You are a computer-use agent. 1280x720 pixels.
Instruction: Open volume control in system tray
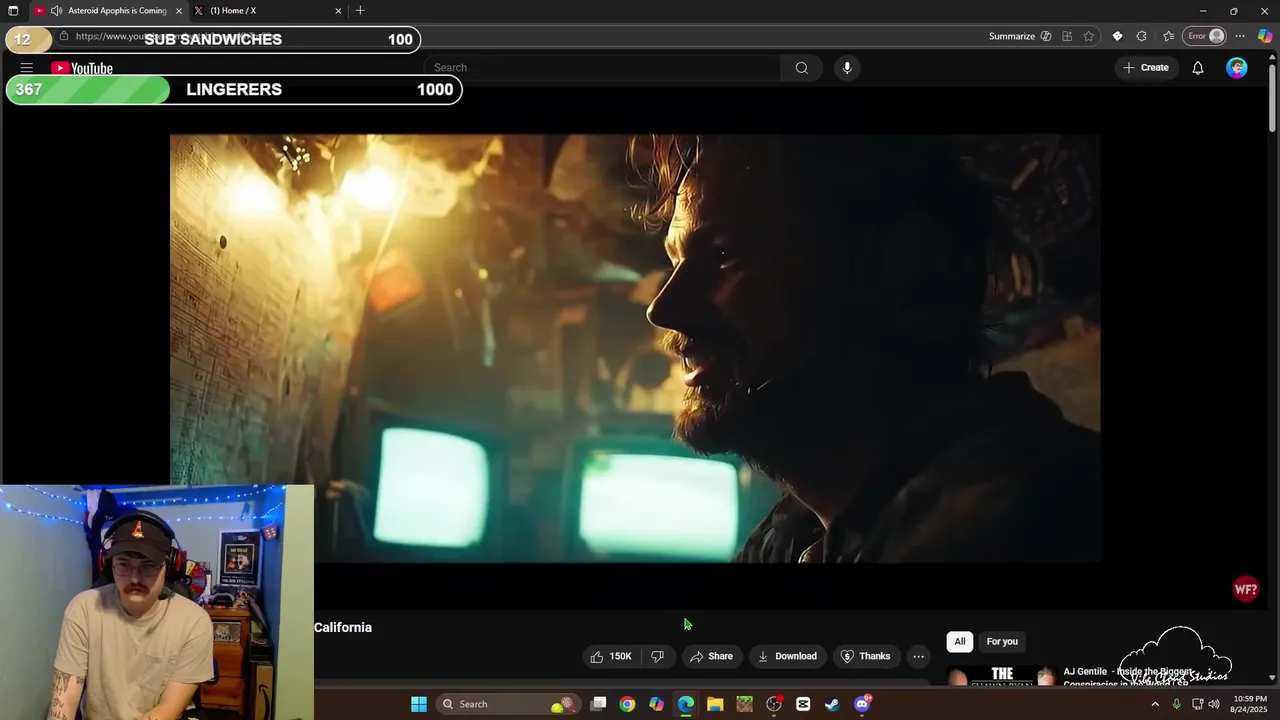click(x=1214, y=704)
